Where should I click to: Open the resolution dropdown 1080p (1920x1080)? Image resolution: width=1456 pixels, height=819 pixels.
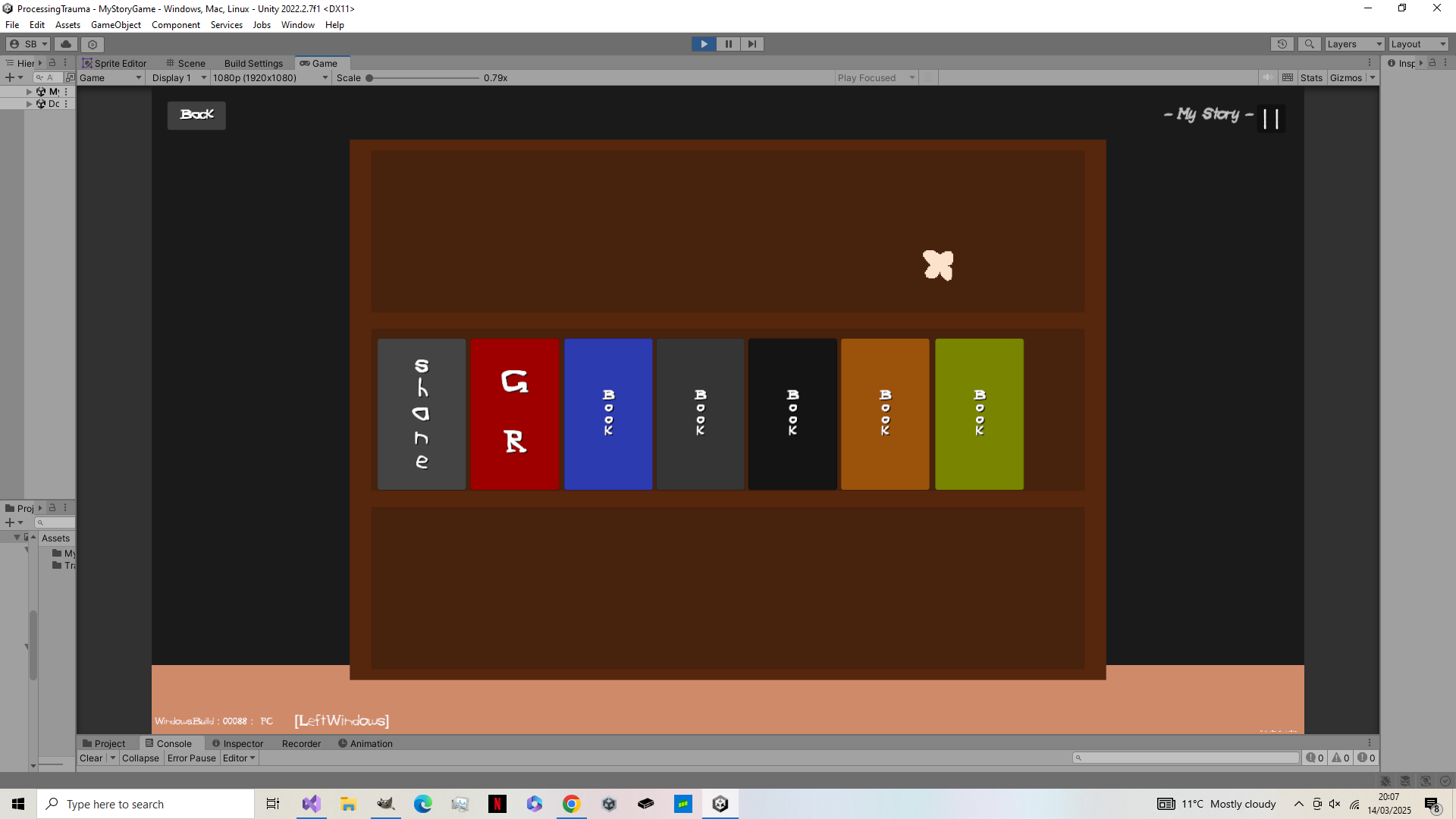270,77
